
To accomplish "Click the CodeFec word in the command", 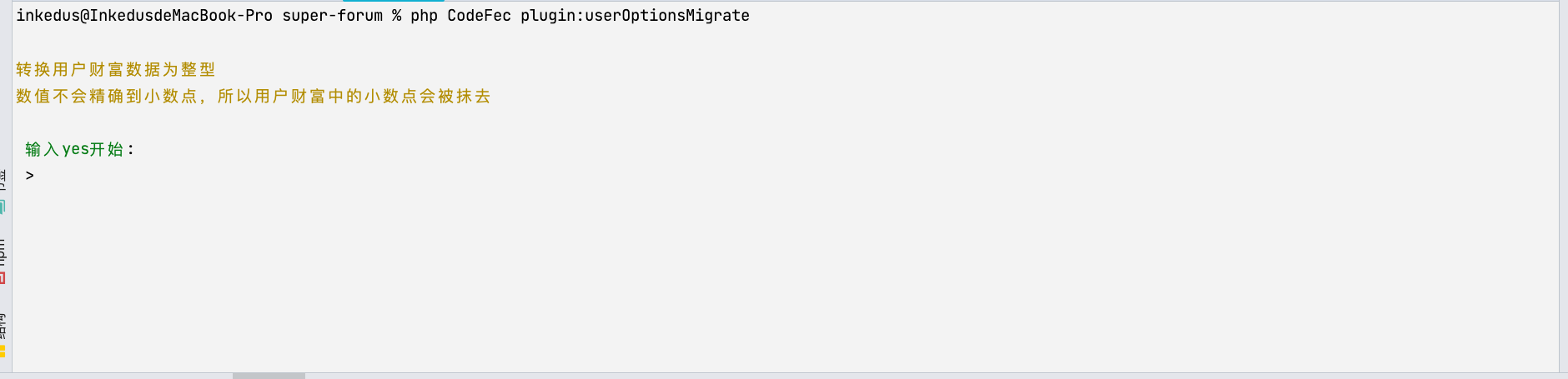I will 479,16.
